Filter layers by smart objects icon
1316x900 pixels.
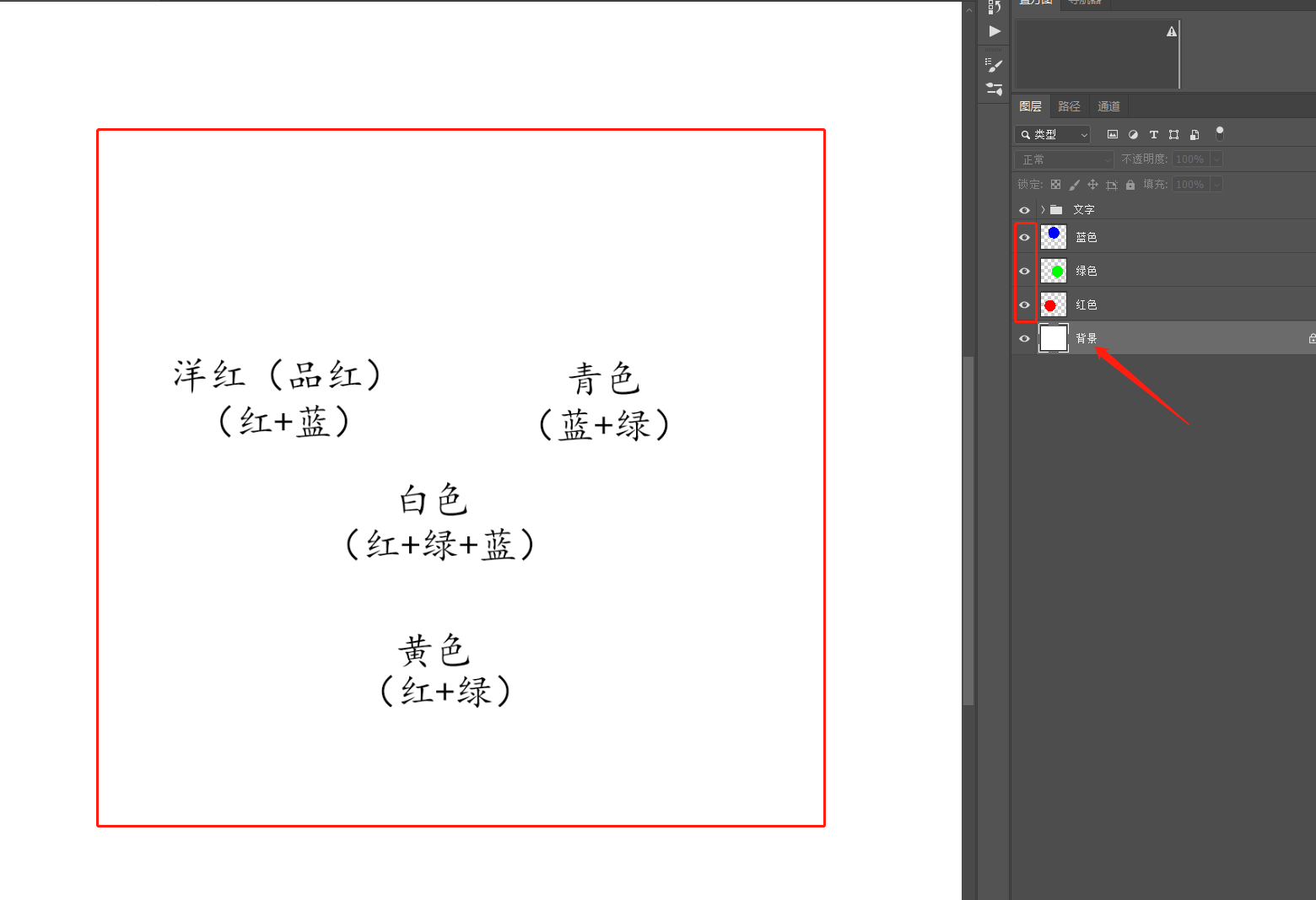point(1195,134)
